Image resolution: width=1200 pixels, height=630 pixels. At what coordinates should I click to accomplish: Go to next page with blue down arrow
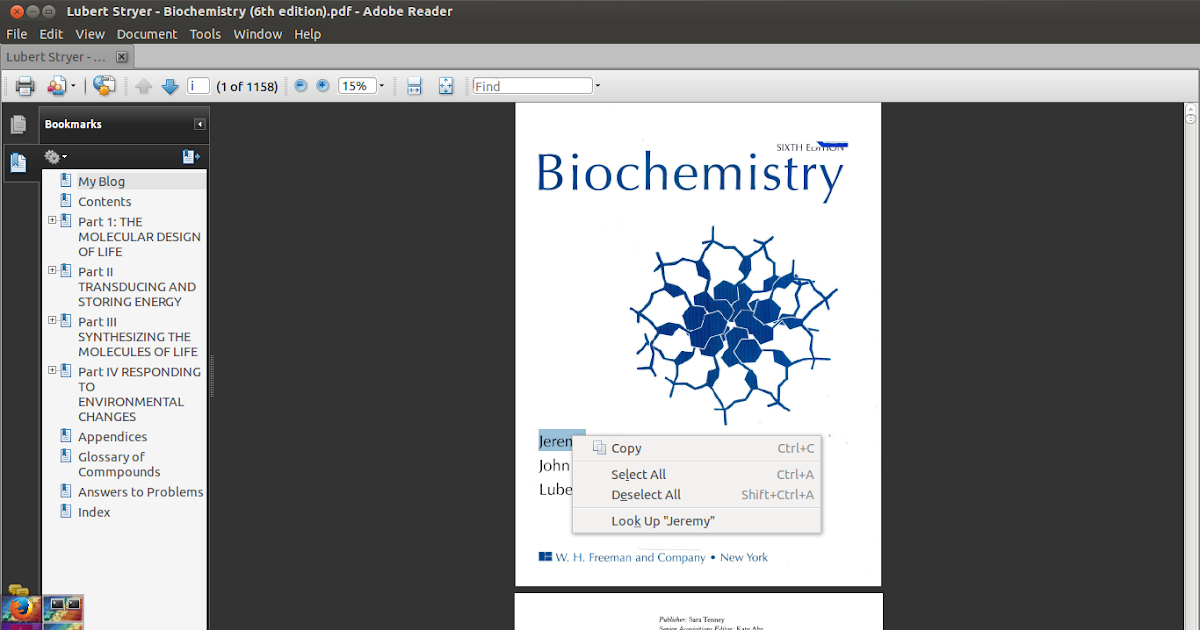(x=170, y=86)
